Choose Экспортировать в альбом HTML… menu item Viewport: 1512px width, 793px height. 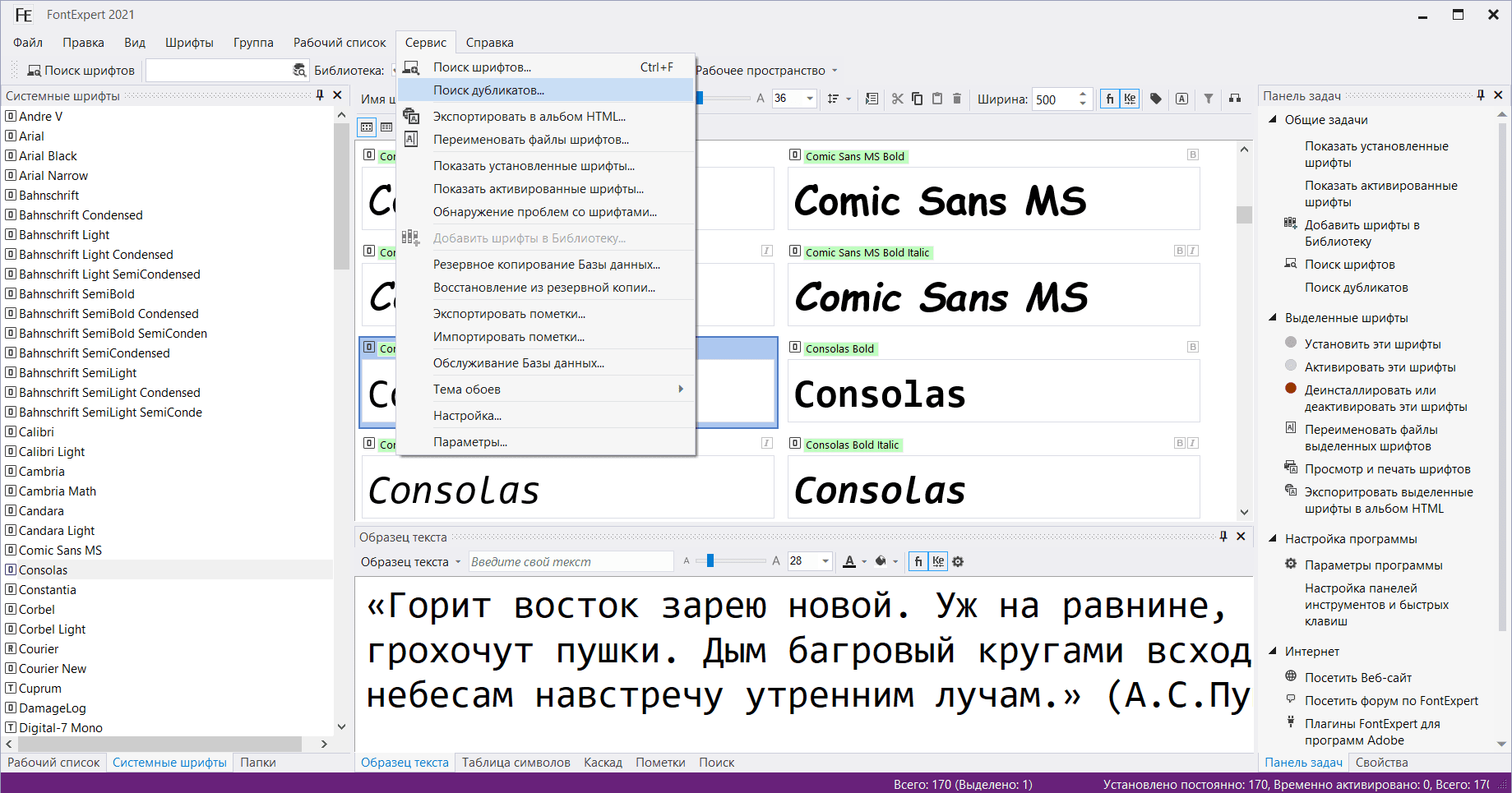pyautogui.click(x=546, y=117)
